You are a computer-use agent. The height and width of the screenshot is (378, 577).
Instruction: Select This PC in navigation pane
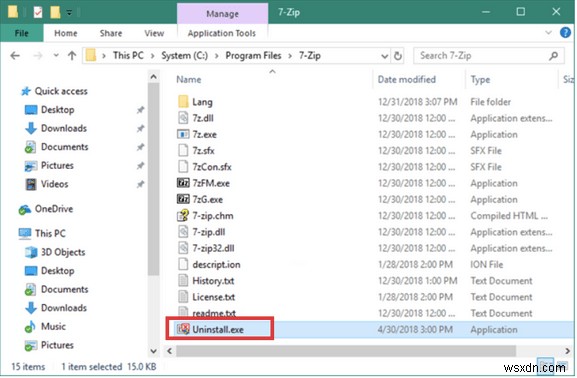(50, 233)
